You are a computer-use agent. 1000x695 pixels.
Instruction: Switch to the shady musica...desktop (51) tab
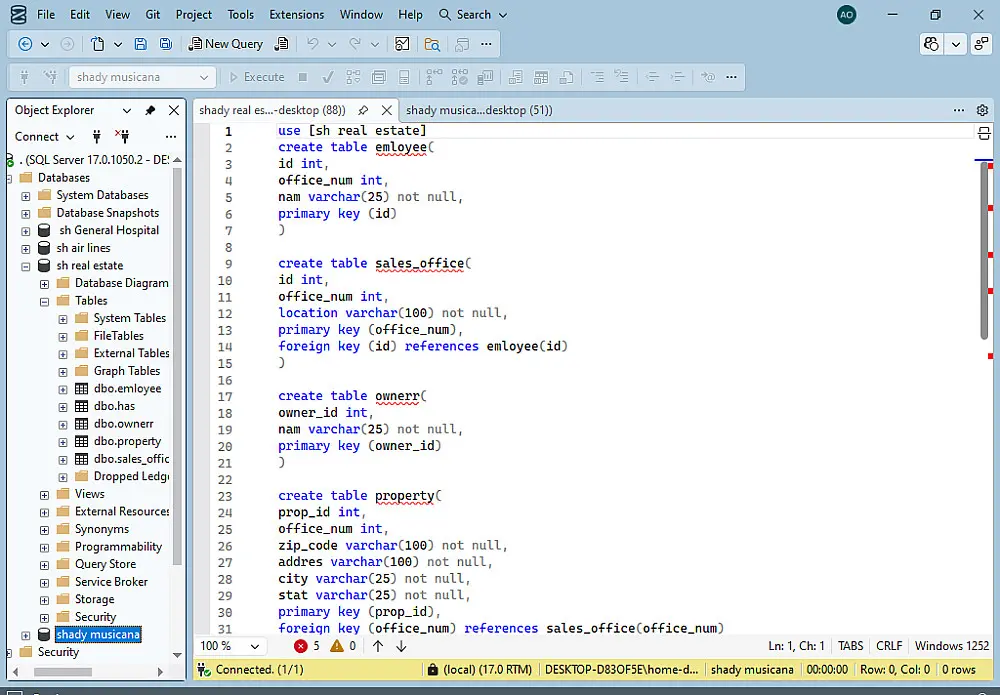tap(479, 110)
